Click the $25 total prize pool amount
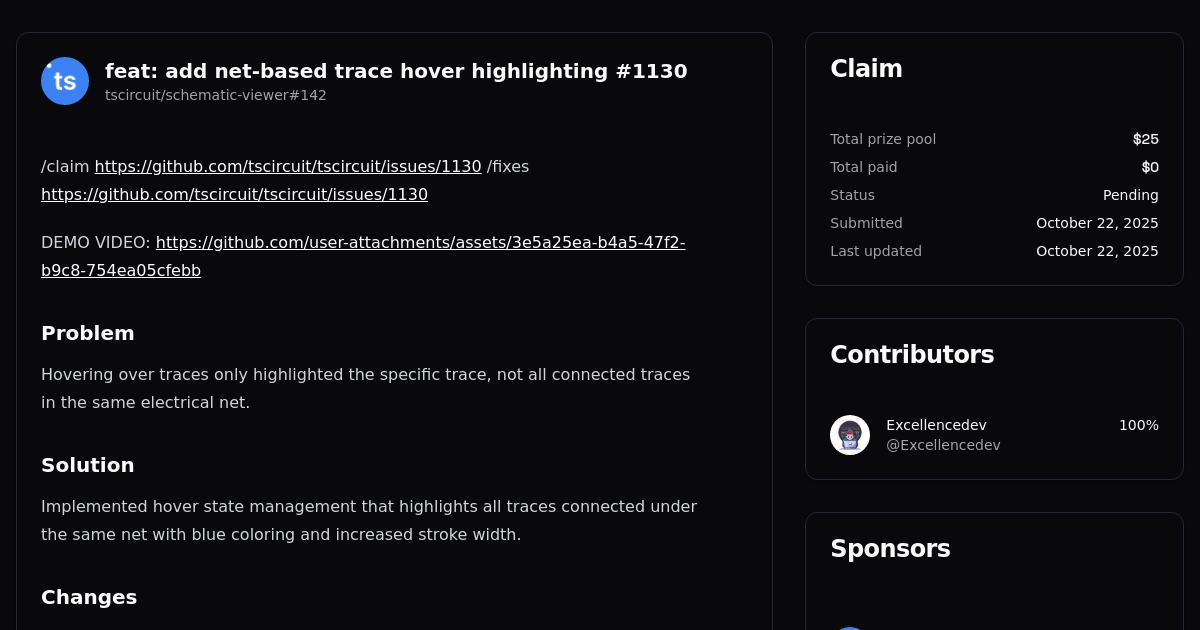 coord(1146,139)
